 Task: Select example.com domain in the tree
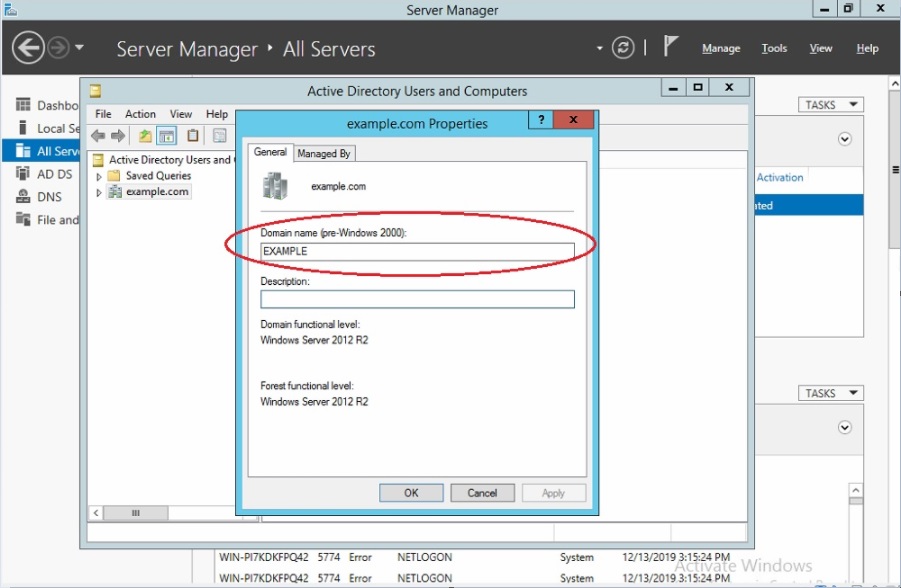pyautogui.click(x=149, y=192)
